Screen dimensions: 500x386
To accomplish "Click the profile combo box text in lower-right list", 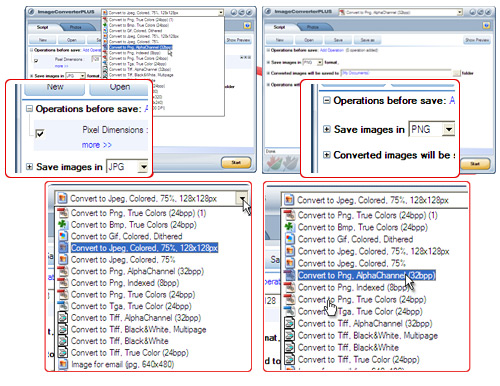I will coord(373,200).
